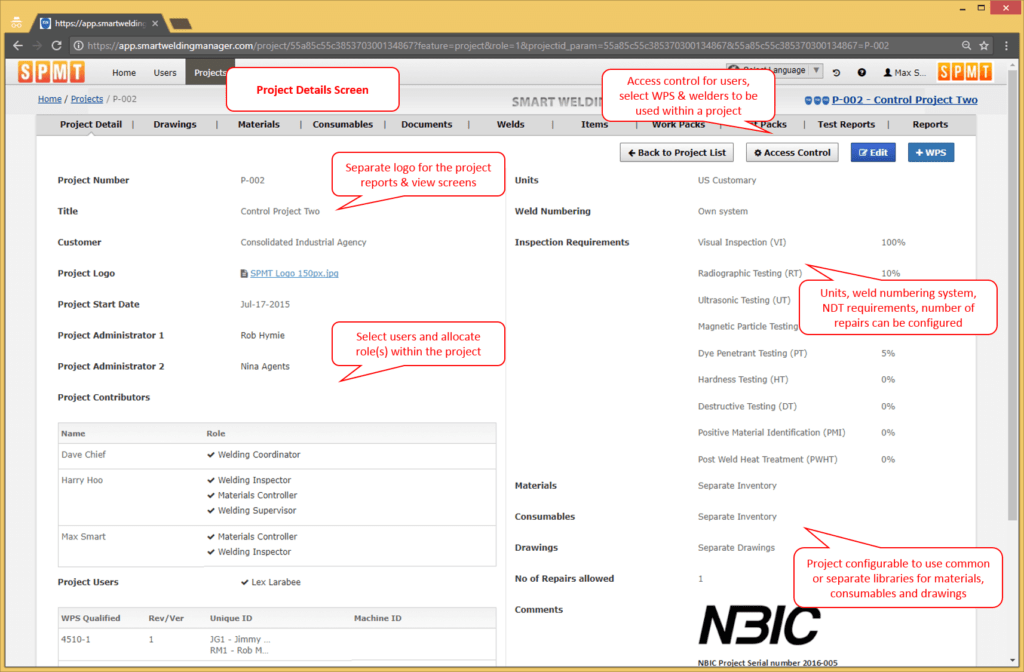Switch to the Consumables tab
Image resolution: width=1024 pixels, height=672 pixels.
pyautogui.click(x=342, y=124)
